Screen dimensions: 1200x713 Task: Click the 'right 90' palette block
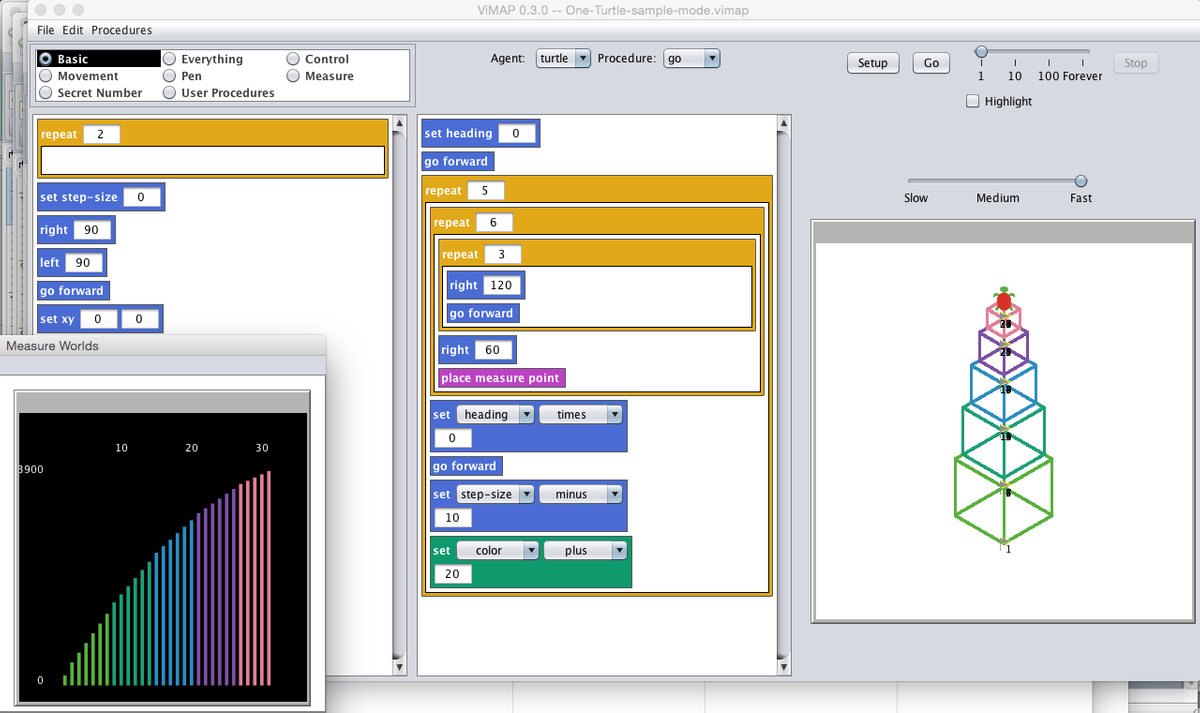76,230
